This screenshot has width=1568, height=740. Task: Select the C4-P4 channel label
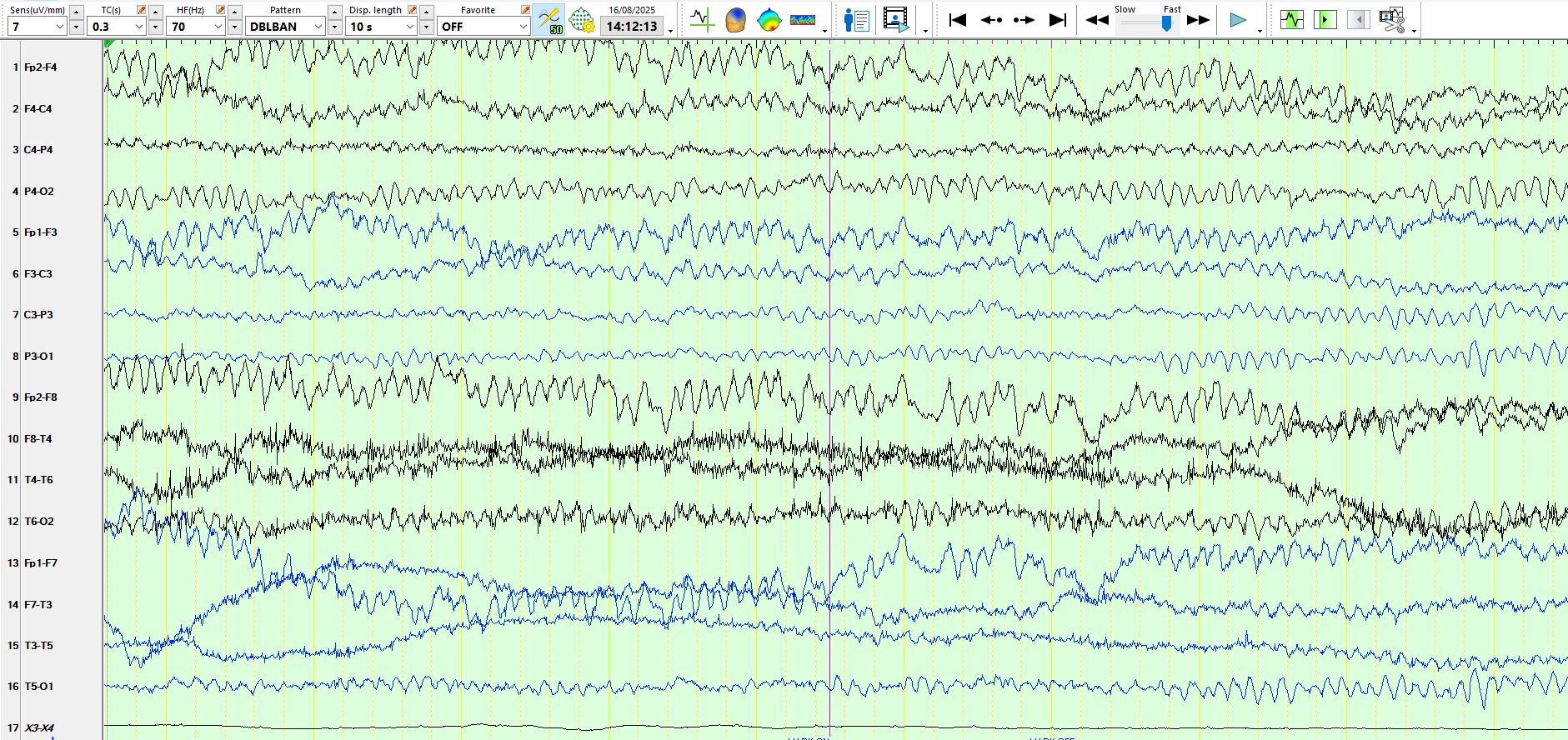(38, 150)
